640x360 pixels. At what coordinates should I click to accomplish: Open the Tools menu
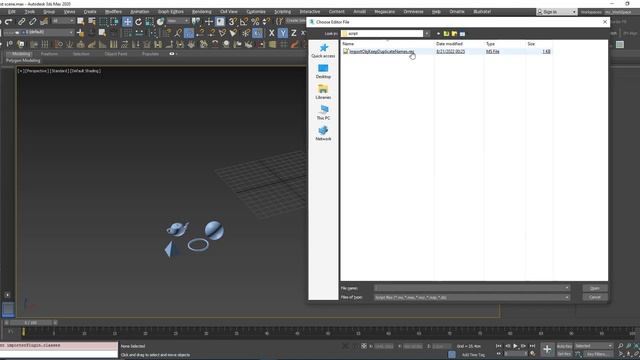29,12
